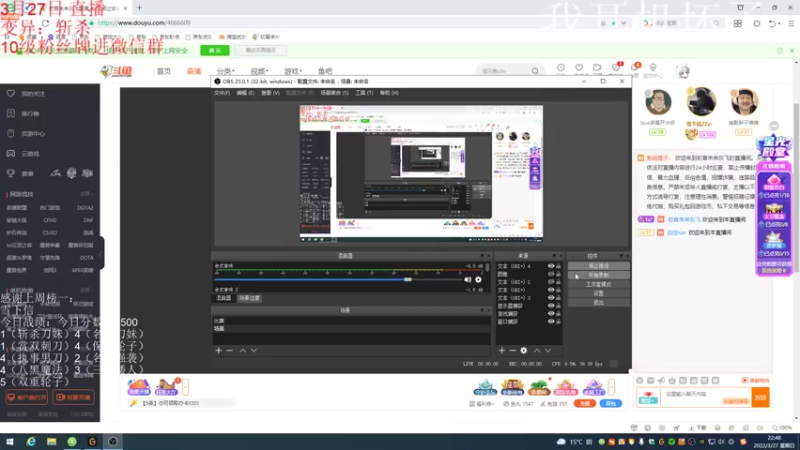Image resolution: width=800 pixels, height=450 pixels.
Task: Go to 首页 in the Douyu navigation
Action: point(164,71)
